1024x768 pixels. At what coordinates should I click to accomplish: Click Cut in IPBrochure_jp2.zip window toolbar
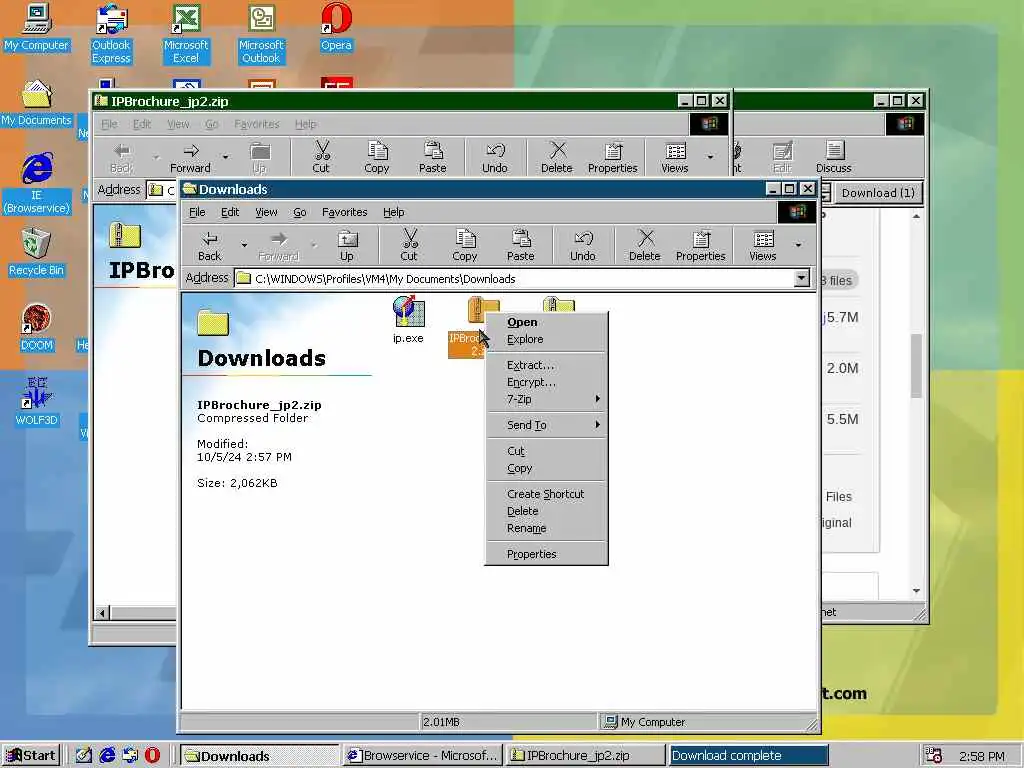[321, 157]
